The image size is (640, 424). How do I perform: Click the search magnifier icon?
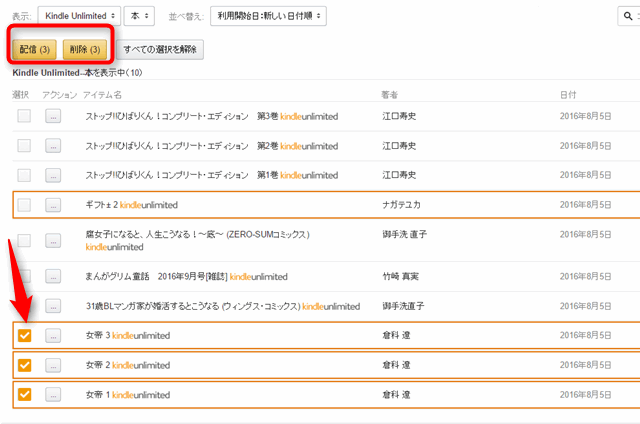[628, 16]
